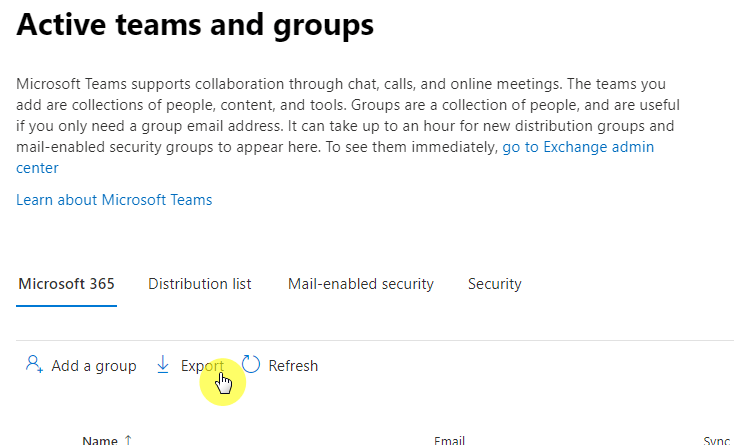Switch to the Security tab
Screen dimensions: 734x445
tap(495, 284)
